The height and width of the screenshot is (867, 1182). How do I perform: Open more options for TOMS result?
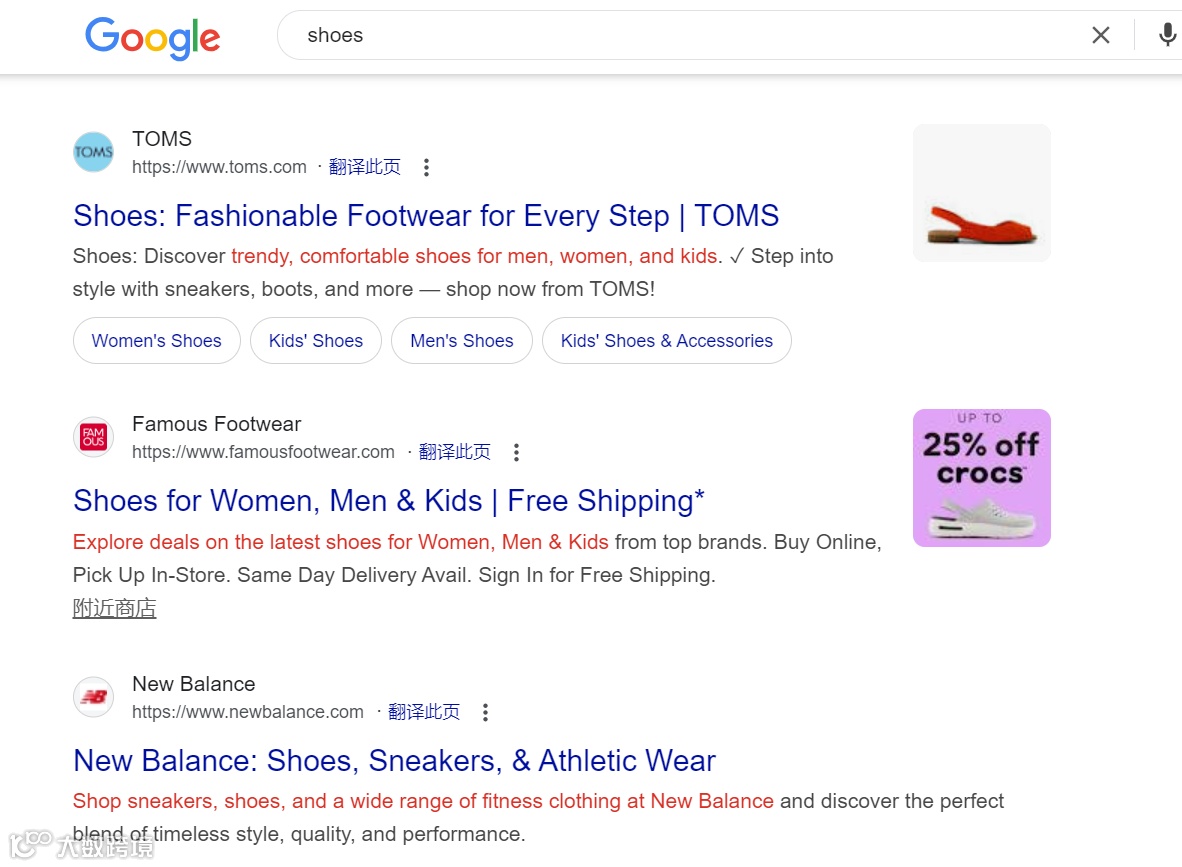[426, 168]
